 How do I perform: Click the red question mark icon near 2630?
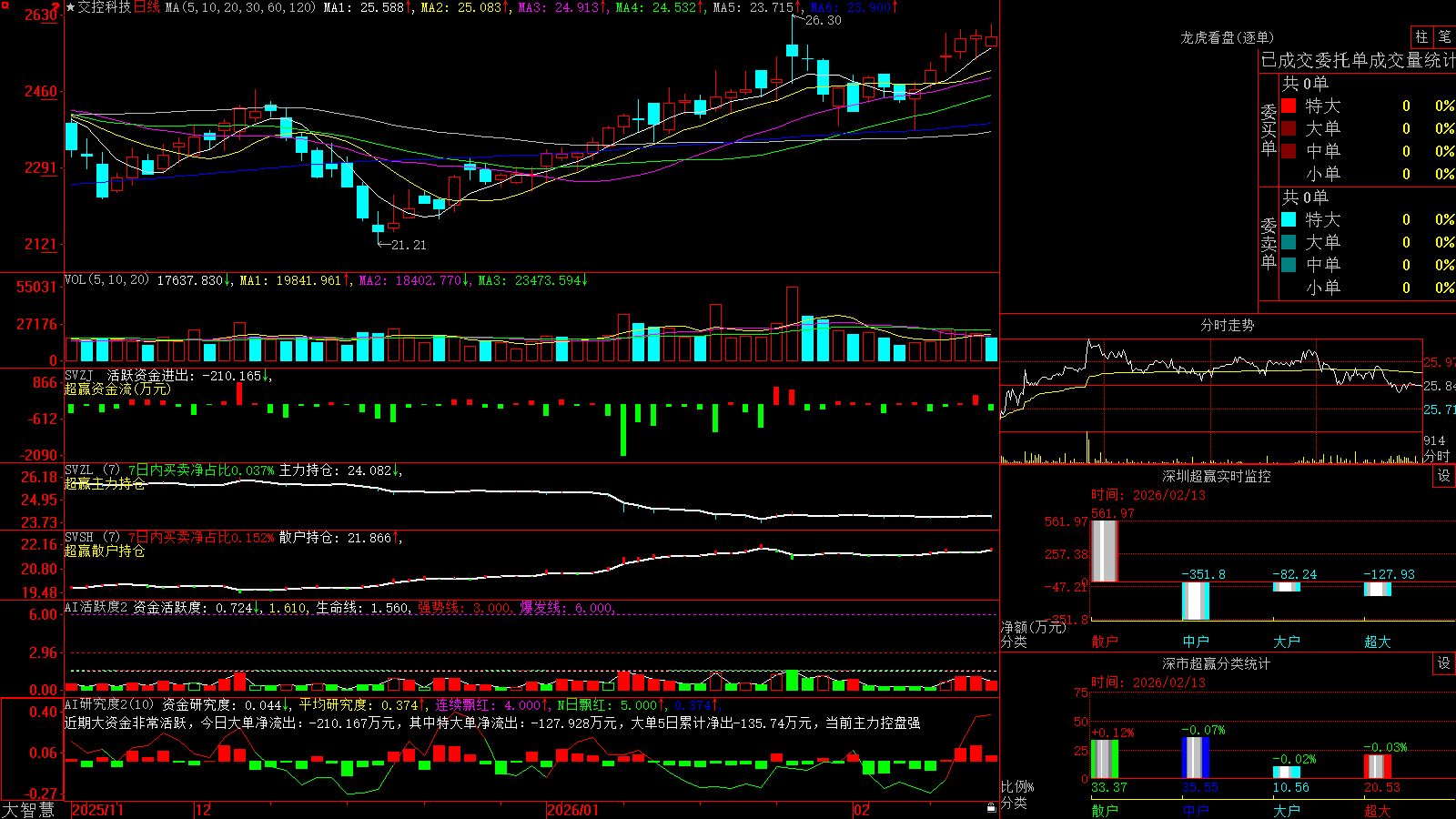[56, 6]
